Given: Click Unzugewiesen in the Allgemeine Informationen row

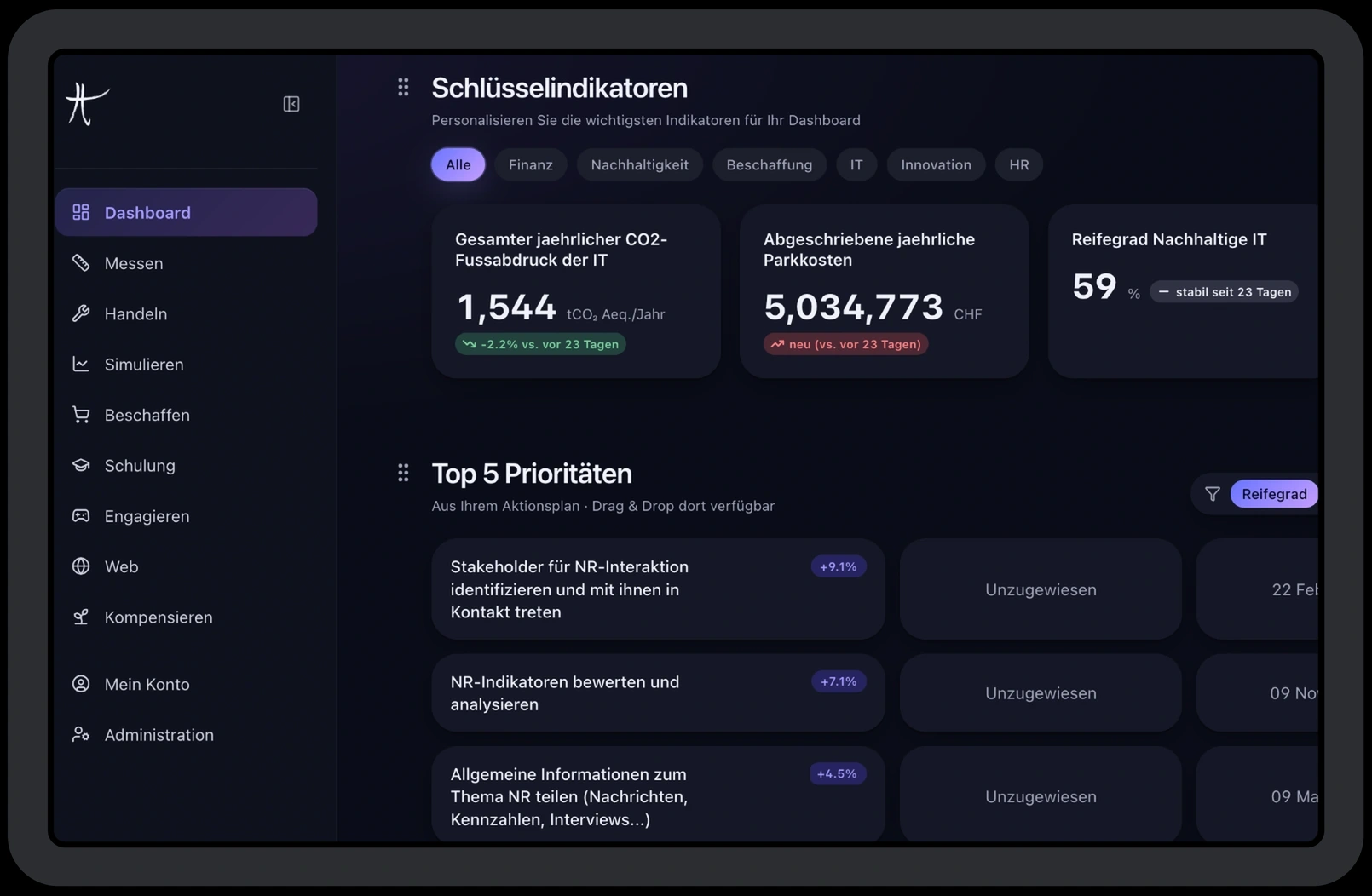Looking at the screenshot, I should [x=1041, y=796].
